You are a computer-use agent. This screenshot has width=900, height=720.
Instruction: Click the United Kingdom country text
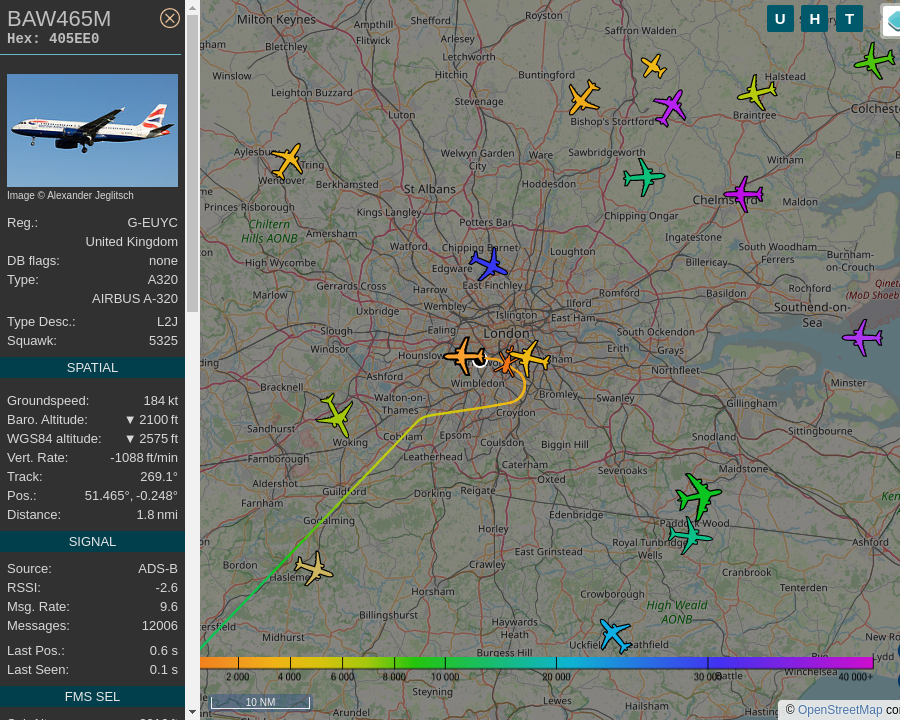coord(131,242)
